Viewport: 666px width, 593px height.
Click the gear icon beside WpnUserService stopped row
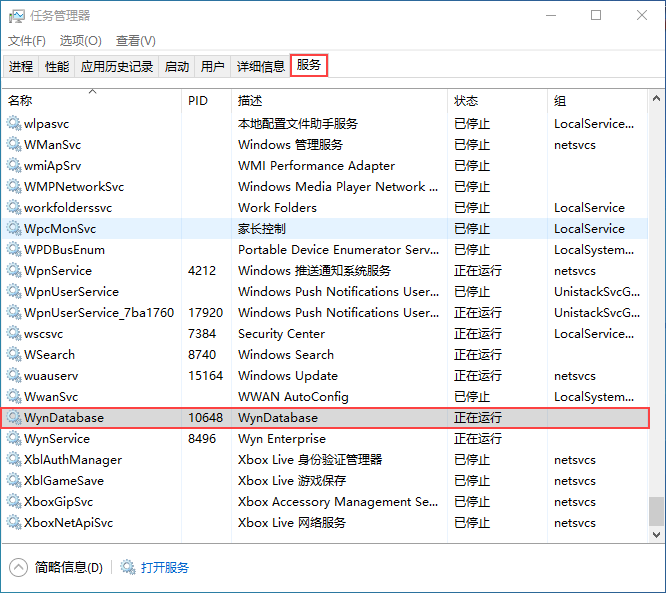[14, 291]
